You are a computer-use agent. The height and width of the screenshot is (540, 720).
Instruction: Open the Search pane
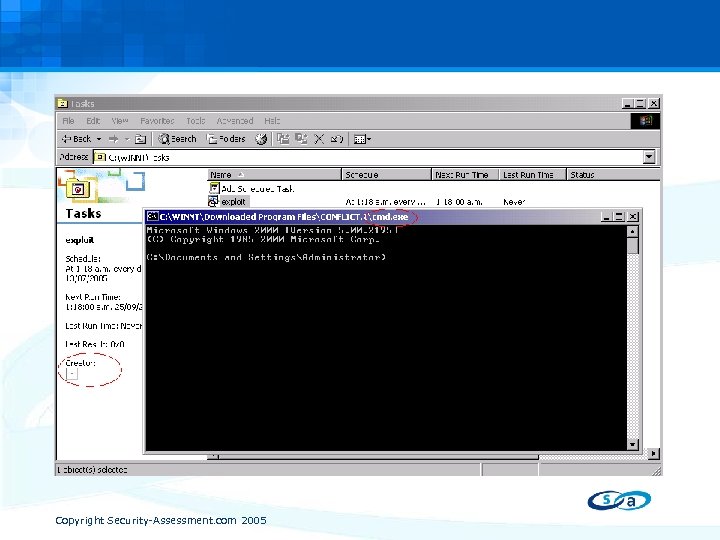click(x=177, y=139)
